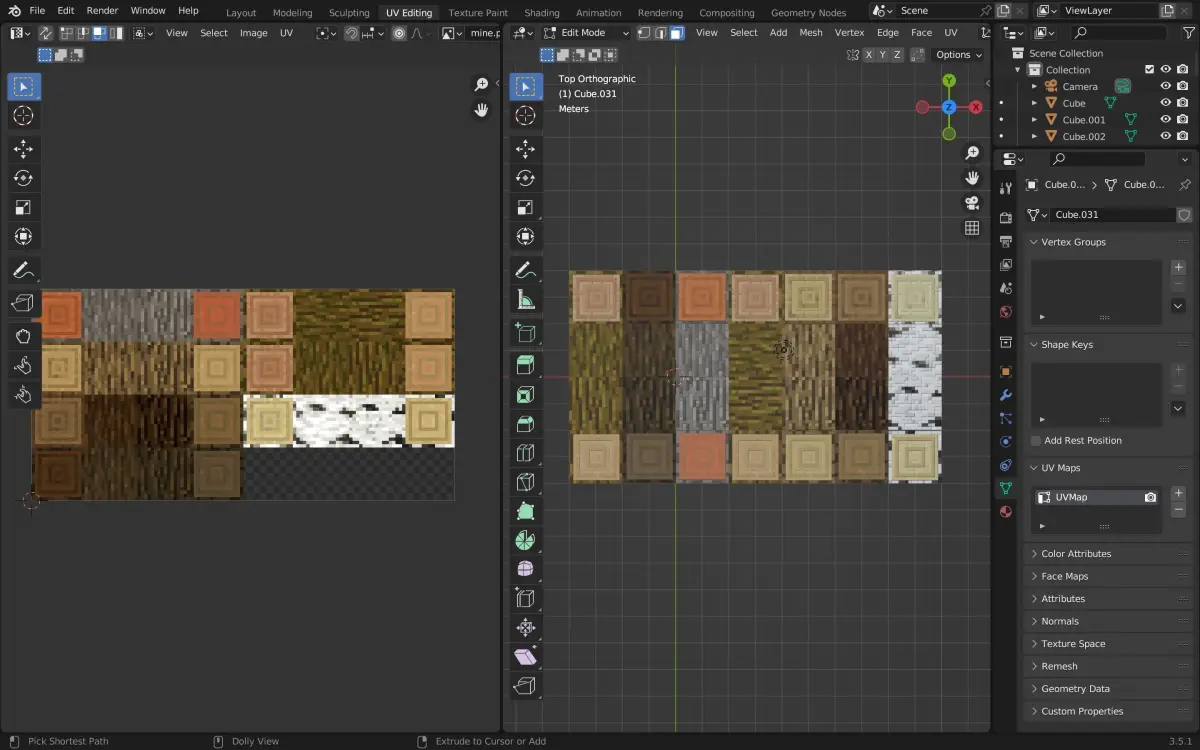Add a new UV map with plus button
The height and width of the screenshot is (750, 1200).
pyautogui.click(x=1178, y=493)
